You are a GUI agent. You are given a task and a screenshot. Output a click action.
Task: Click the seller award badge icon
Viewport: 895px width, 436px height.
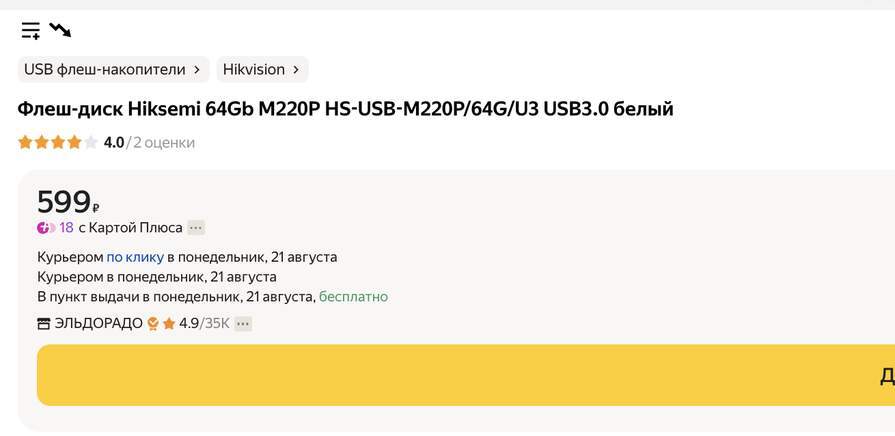click(x=153, y=324)
